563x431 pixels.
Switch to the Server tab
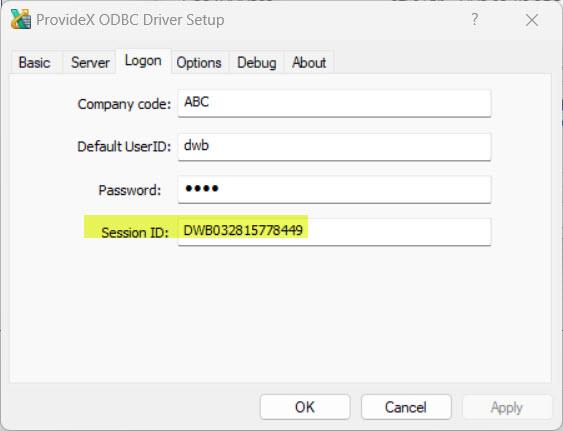point(90,62)
